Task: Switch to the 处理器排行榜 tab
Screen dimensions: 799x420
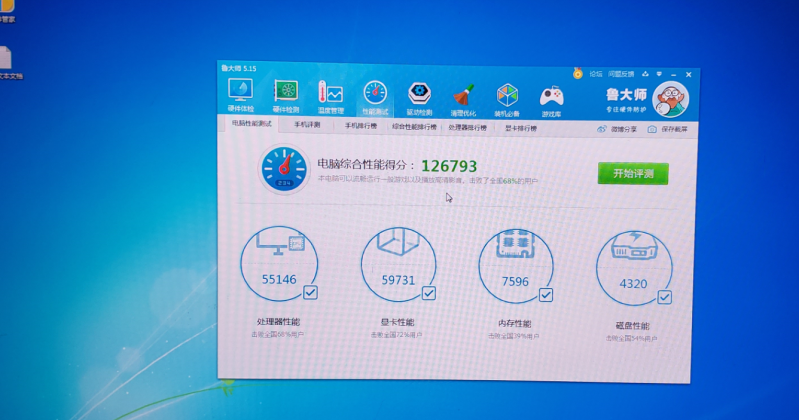Action: click(468, 127)
